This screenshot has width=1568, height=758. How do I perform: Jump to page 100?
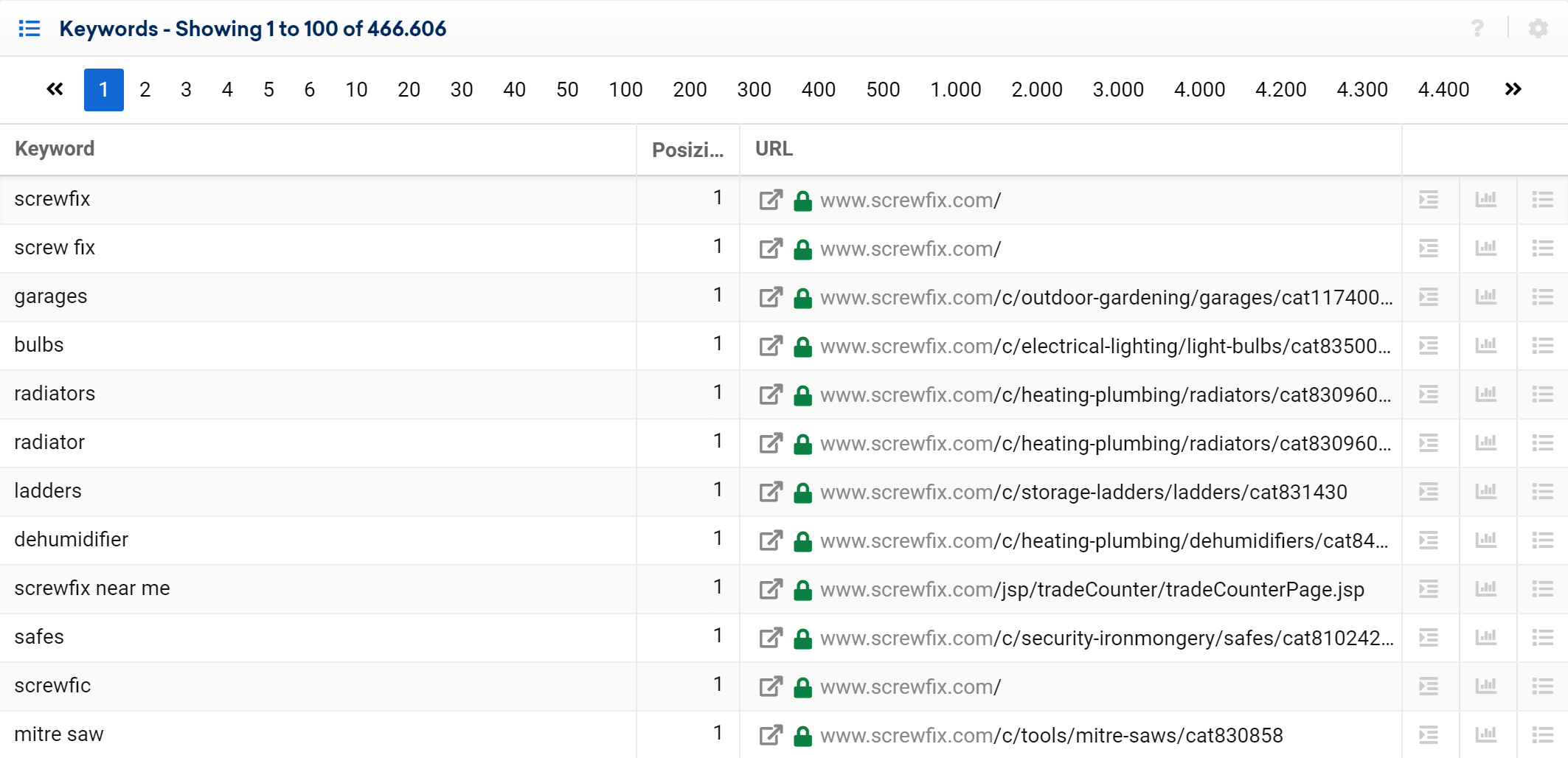pyautogui.click(x=626, y=90)
